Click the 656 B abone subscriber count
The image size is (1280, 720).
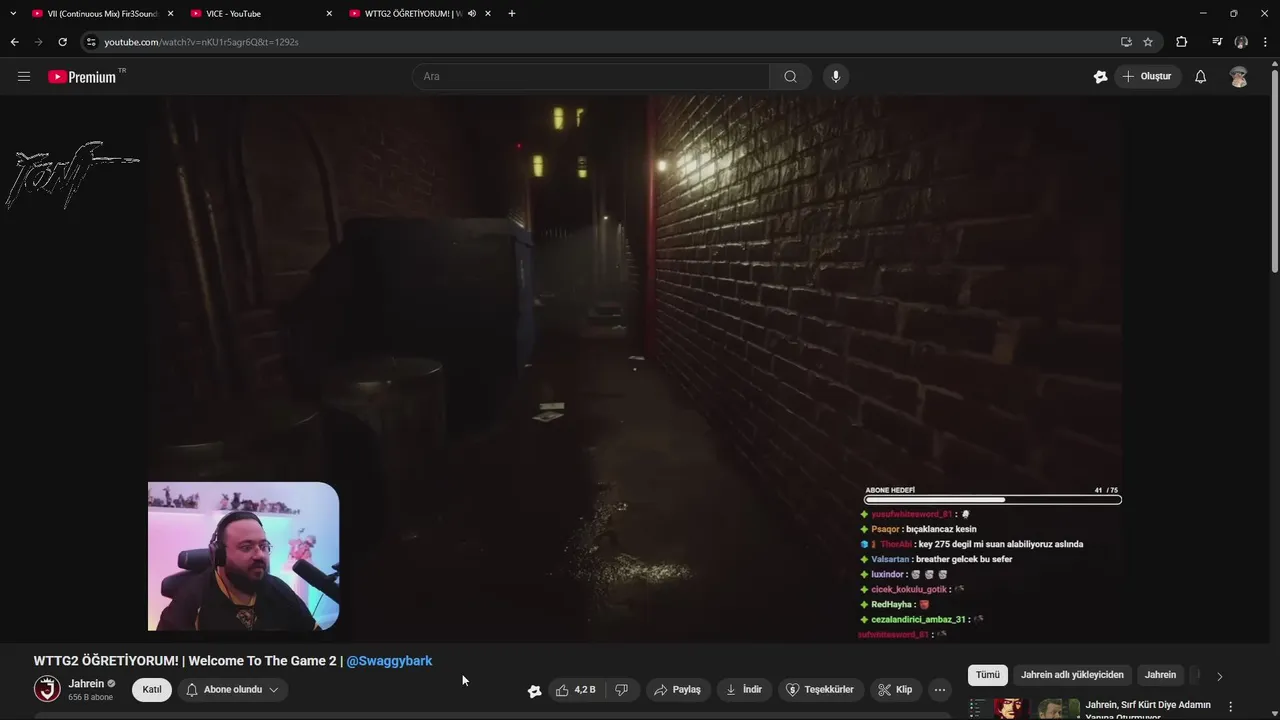coord(90,697)
